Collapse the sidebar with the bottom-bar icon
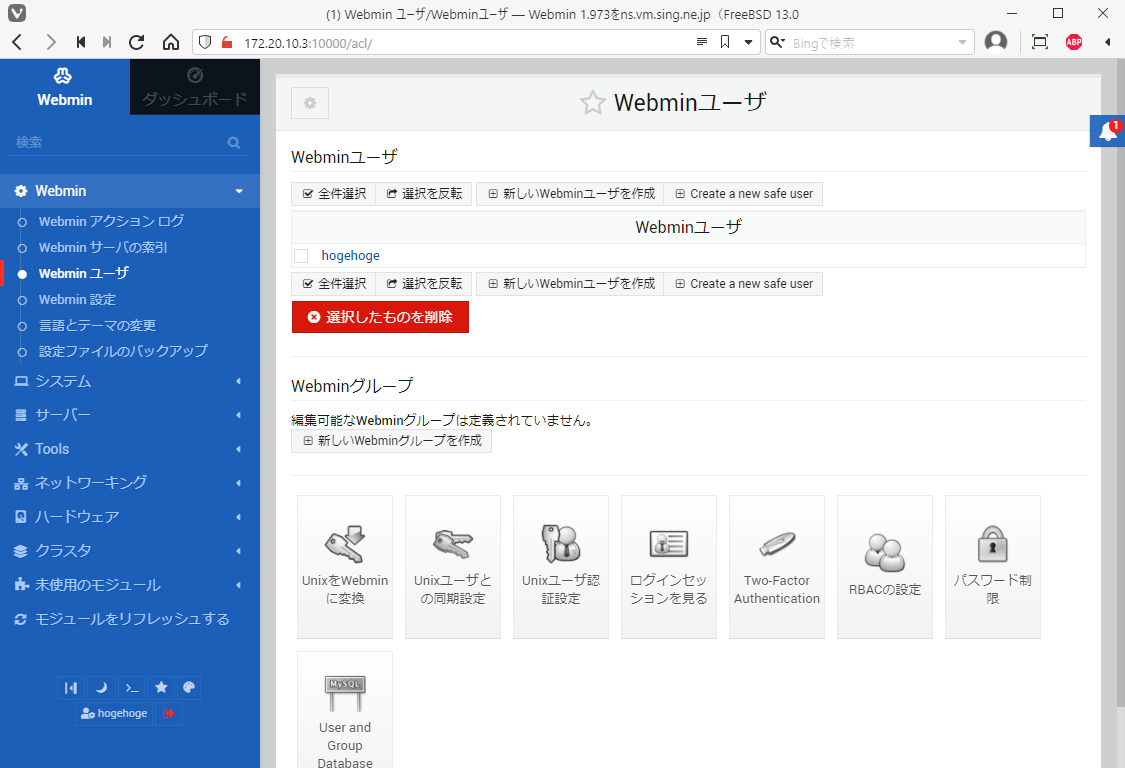The width and height of the screenshot is (1125, 768). pos(71,688)
